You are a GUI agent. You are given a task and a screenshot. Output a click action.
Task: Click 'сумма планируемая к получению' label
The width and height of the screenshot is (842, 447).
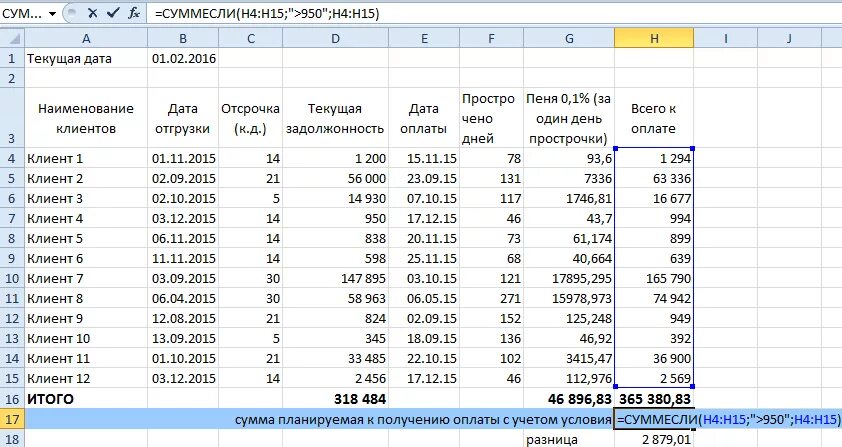[x=423, y=419]
